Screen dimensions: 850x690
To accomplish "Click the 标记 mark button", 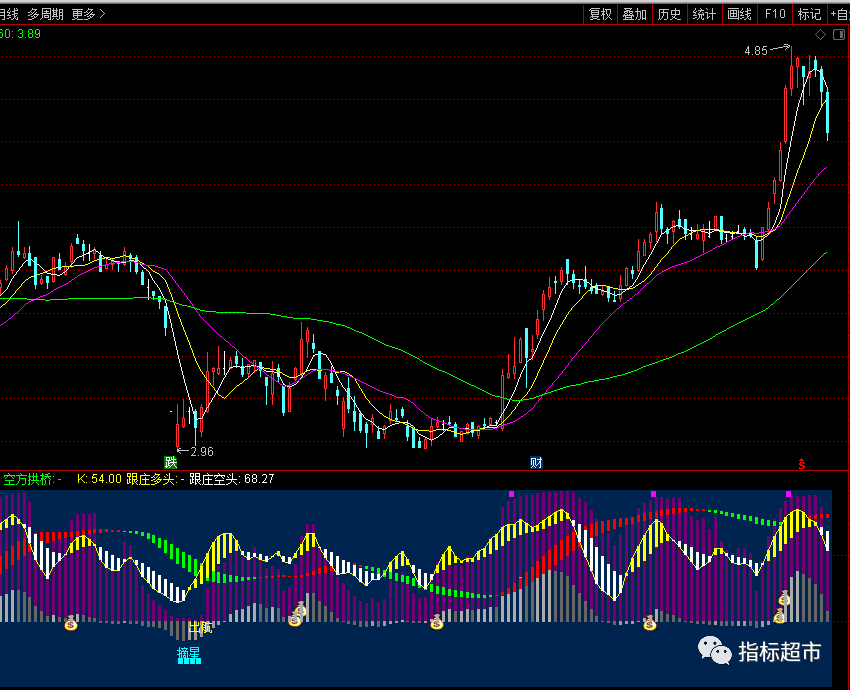I will pos(809,14).
